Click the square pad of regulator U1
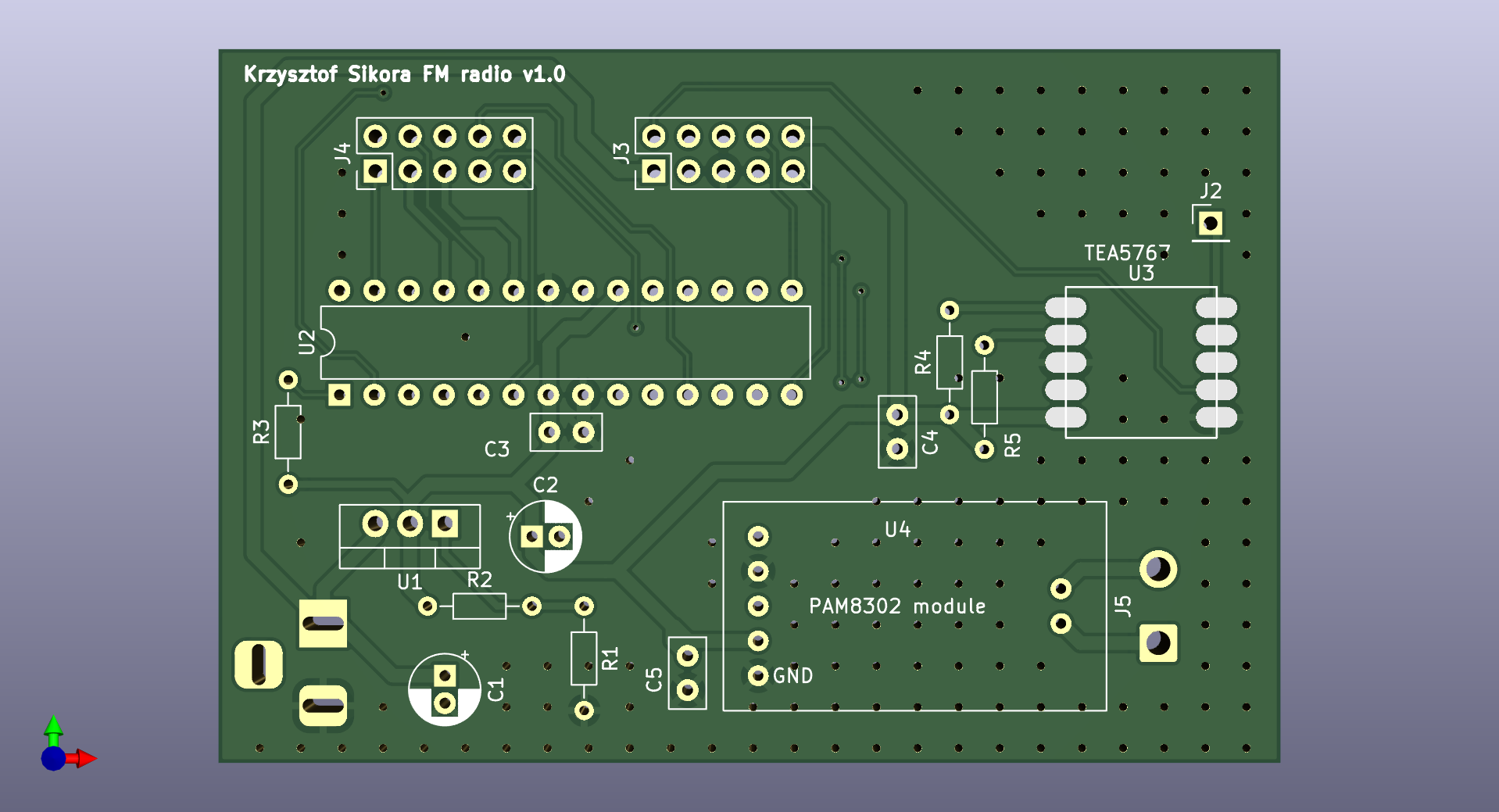Viewport: 1499px width, 812px height. click(x=445, y=524)
